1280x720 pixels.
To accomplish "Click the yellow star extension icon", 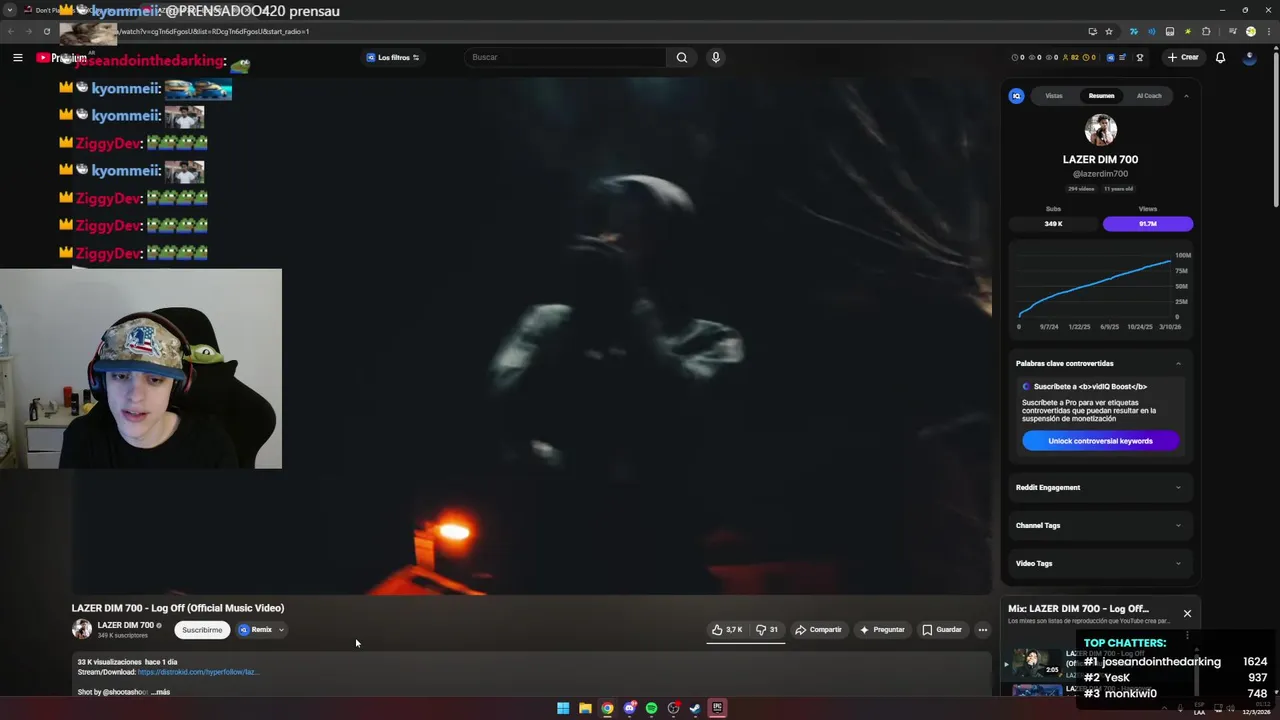I will 1188,31.
